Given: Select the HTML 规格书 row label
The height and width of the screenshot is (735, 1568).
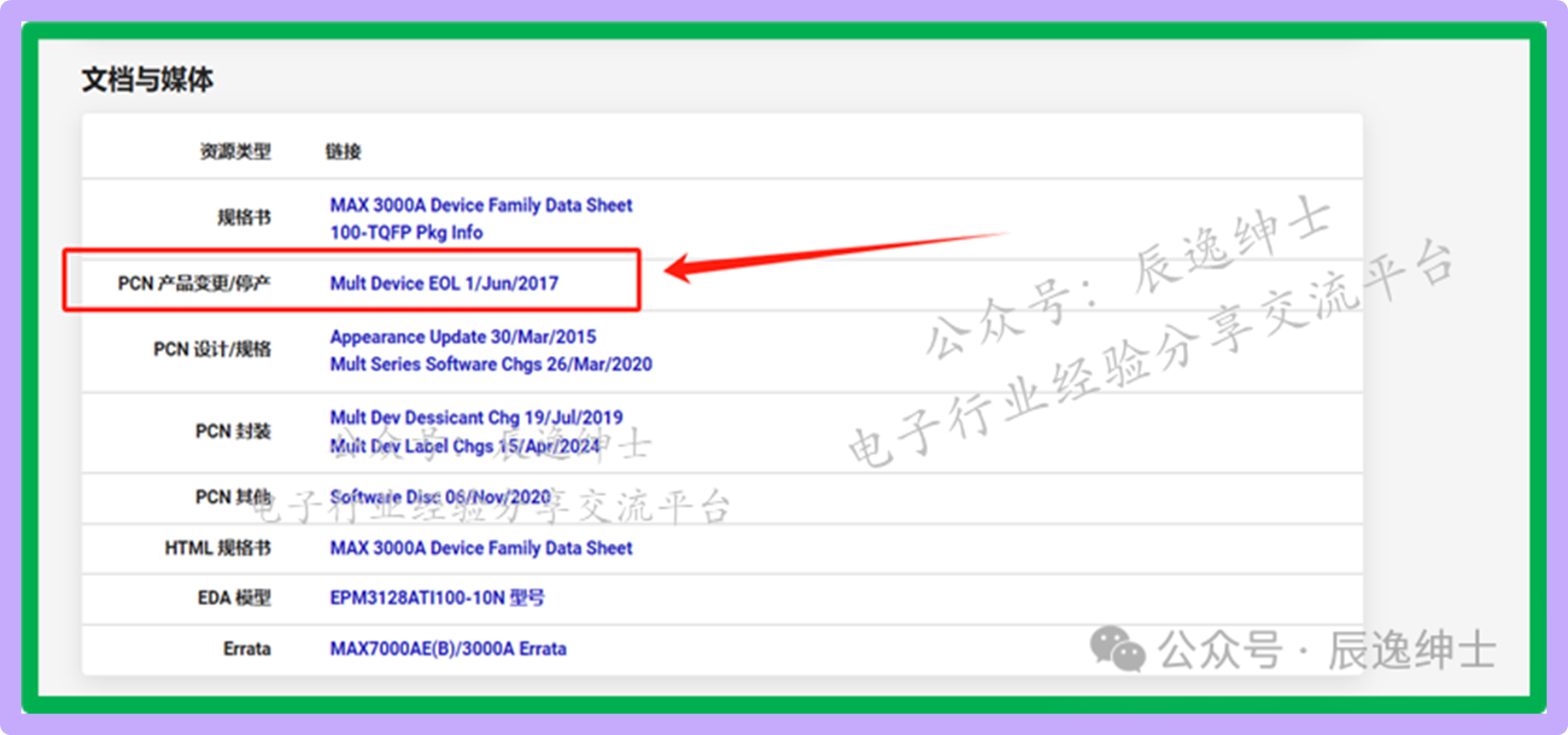Looking at the screenshot, I should coord(218,548).
